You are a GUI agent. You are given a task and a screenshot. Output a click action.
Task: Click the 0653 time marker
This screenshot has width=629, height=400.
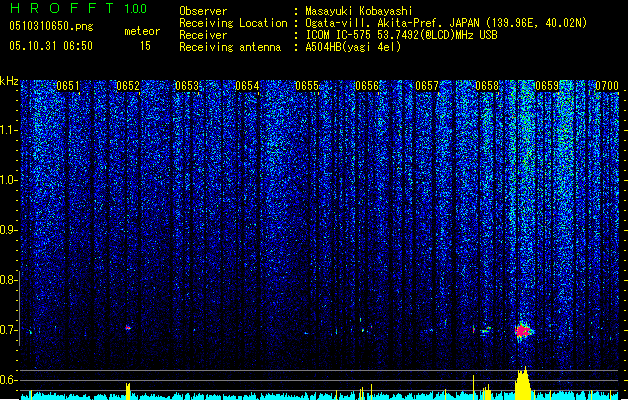click(x=187, y=86)
